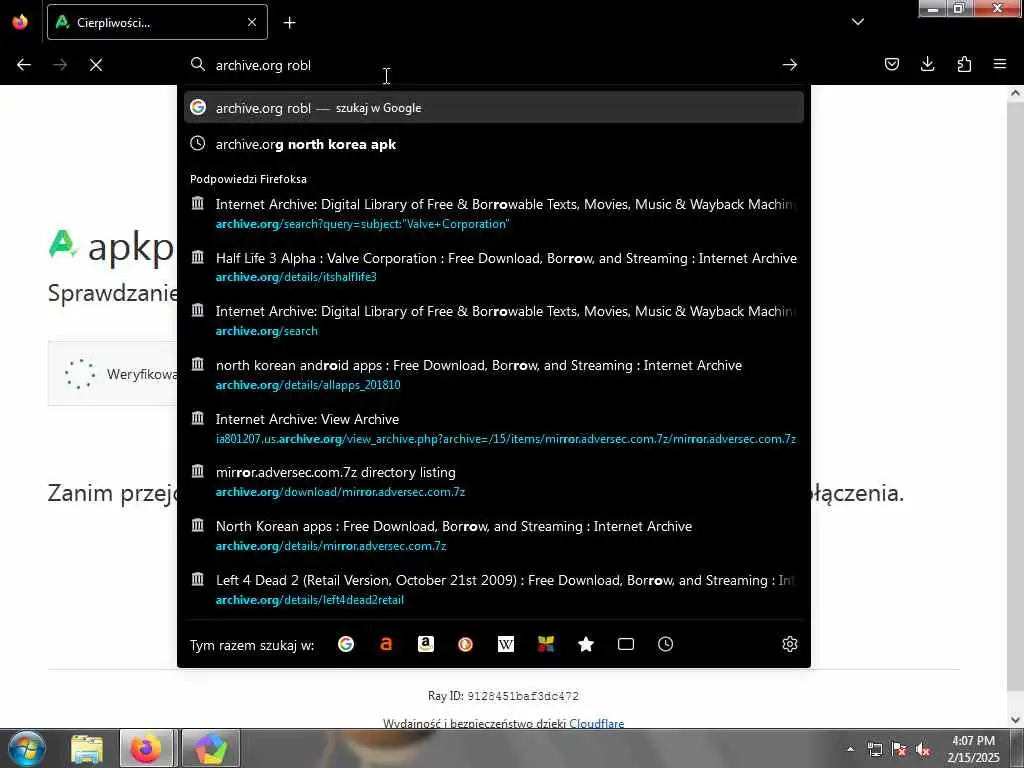Open the Firefox hamburger menu

1000,64
